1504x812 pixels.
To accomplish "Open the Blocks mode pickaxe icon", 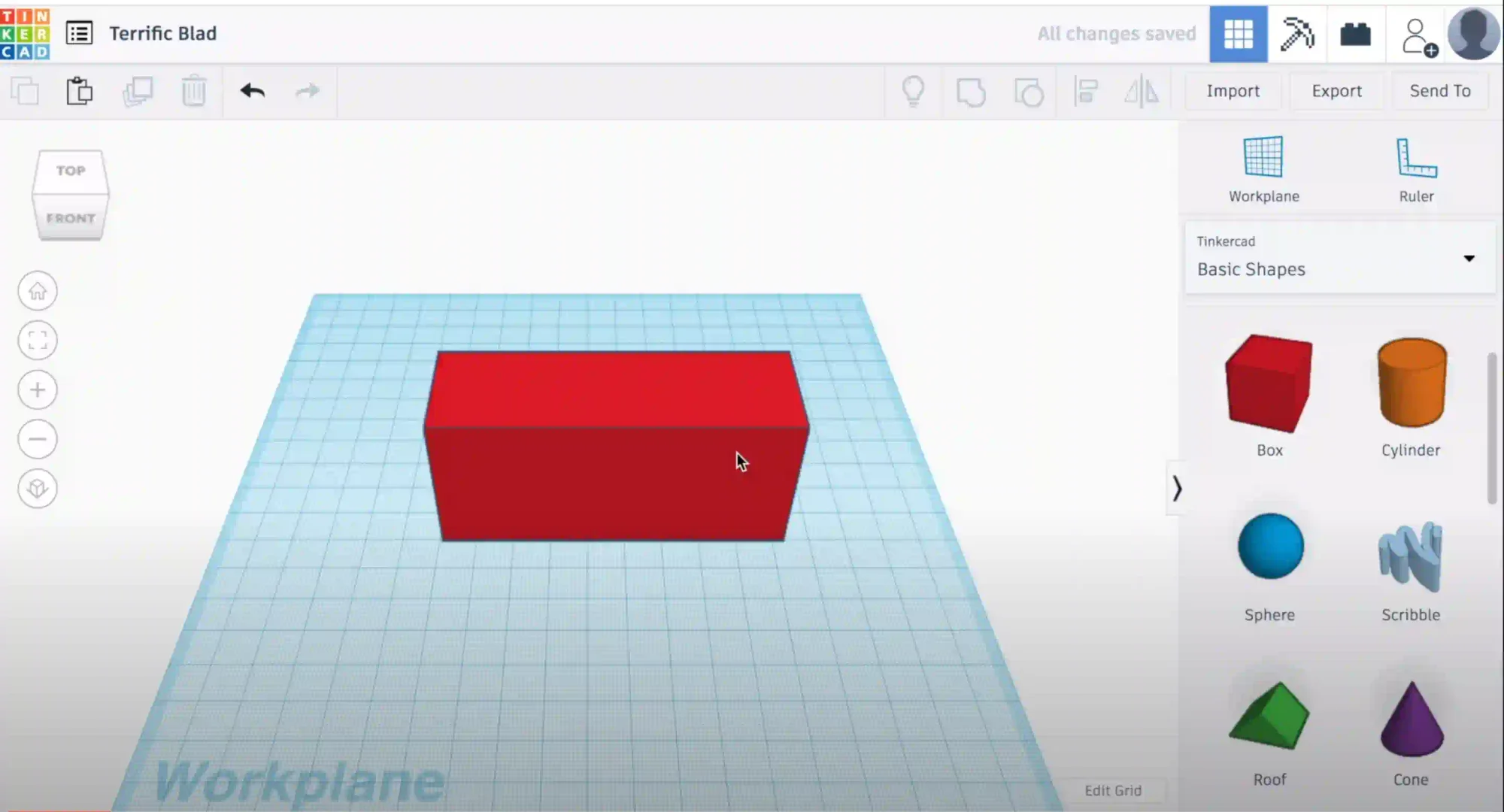I will (x=1296, y=34).
